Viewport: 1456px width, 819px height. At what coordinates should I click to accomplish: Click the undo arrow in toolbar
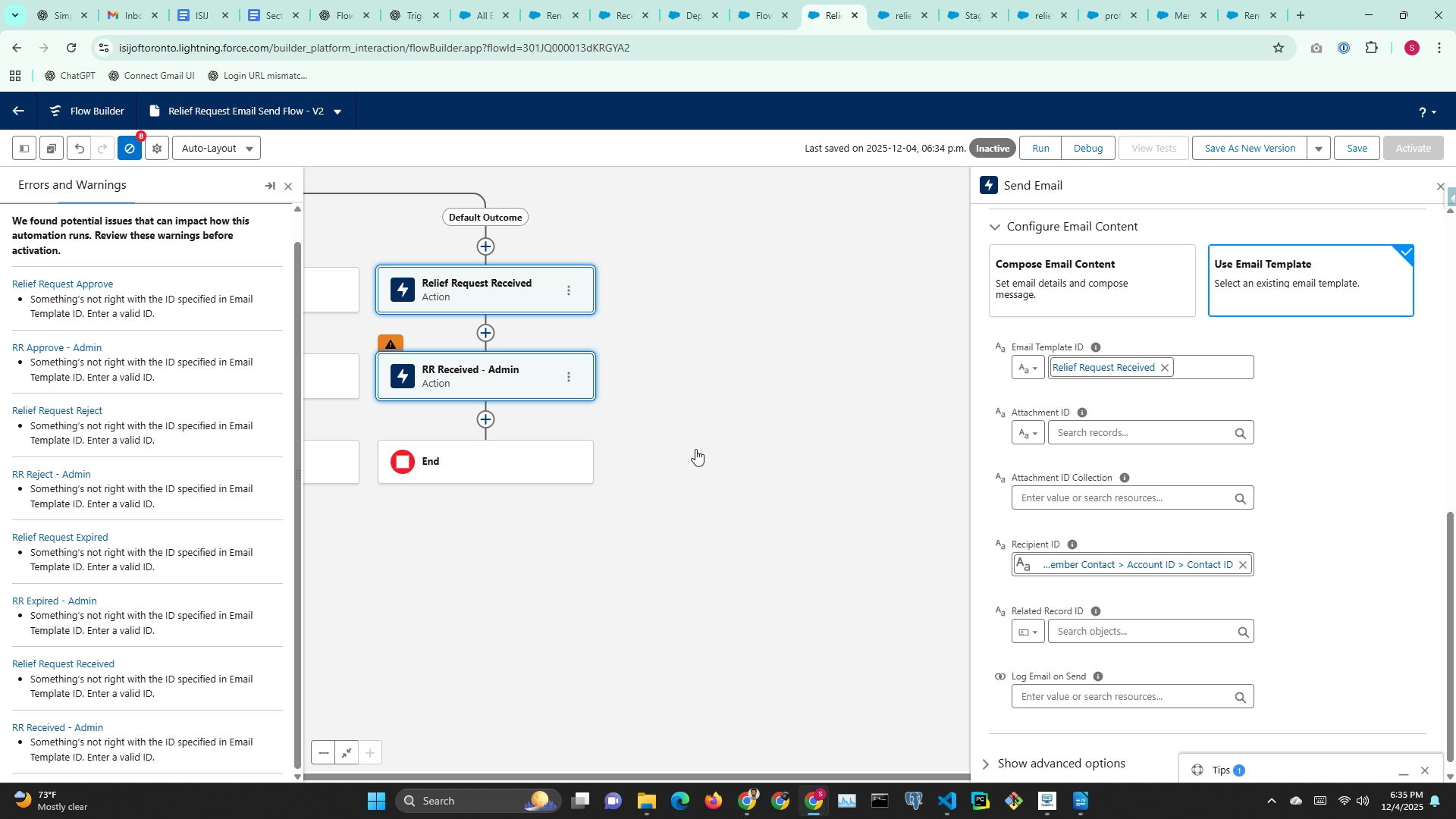coord(79,149)
